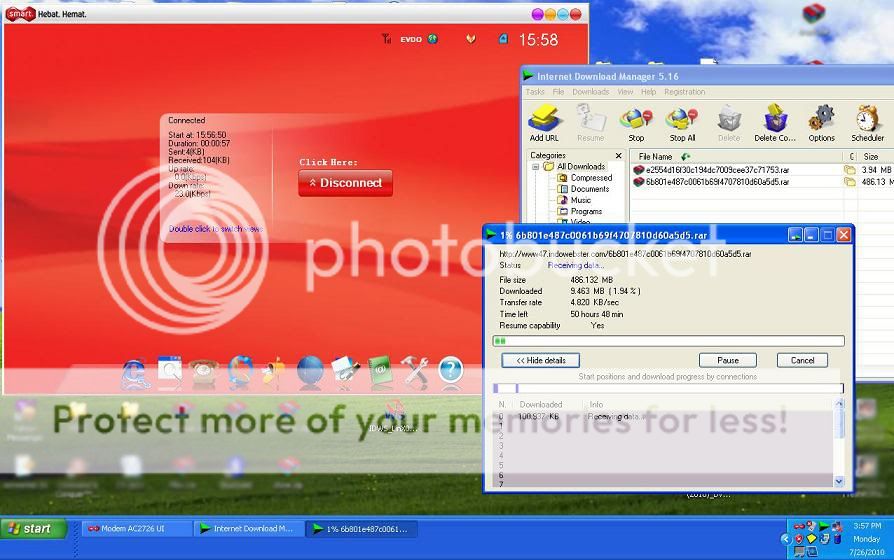Click scroll down arrow in connections list
Viewport: 894px width, 560px height.
pos(839,481)
